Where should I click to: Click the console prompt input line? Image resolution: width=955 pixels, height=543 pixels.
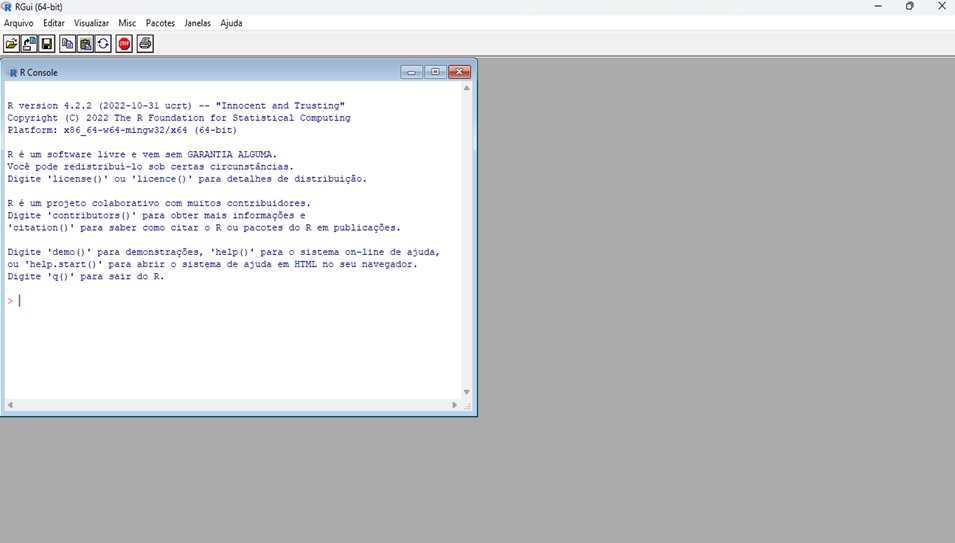233,301
